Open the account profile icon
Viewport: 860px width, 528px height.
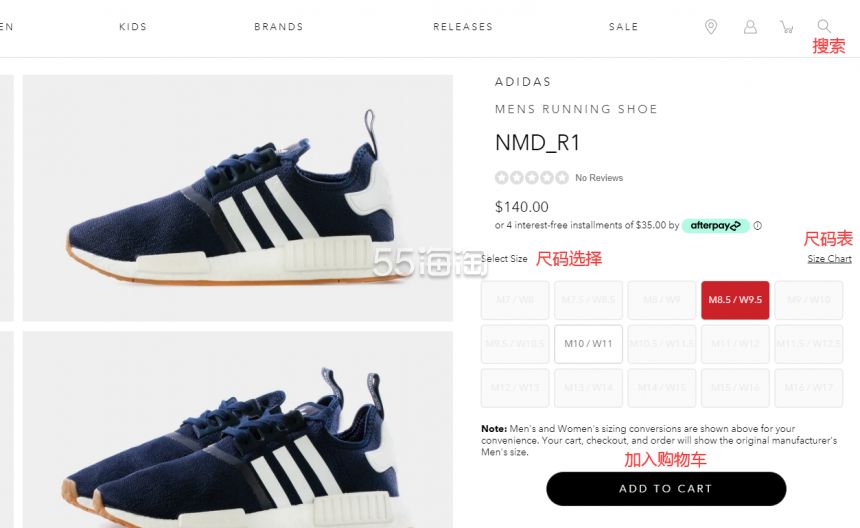point(750,26)
